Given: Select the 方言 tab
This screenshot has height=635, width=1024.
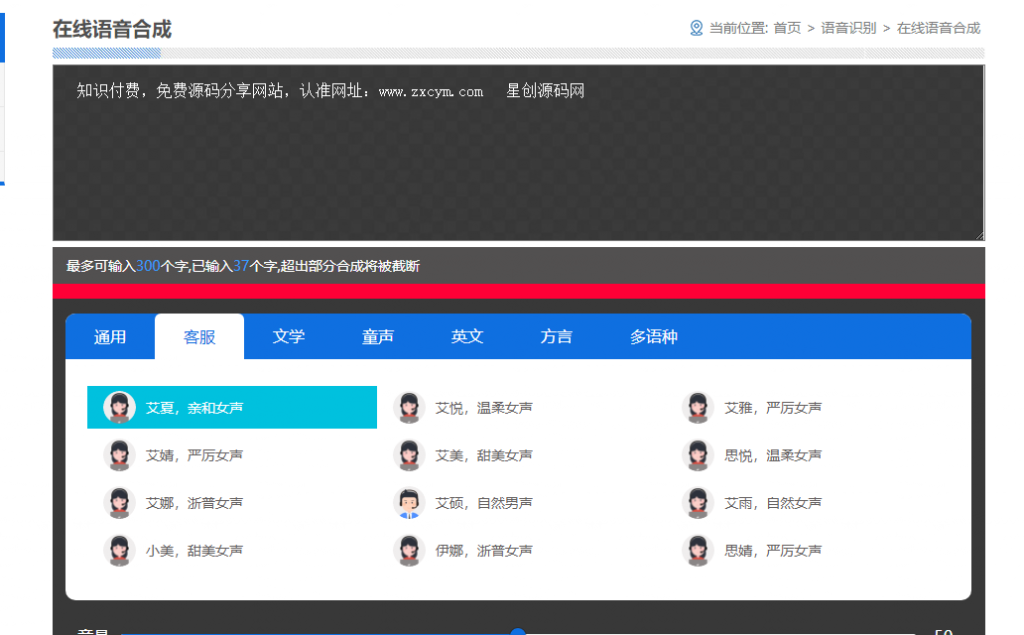Looking at the screenshot, I should click(556, 337).
